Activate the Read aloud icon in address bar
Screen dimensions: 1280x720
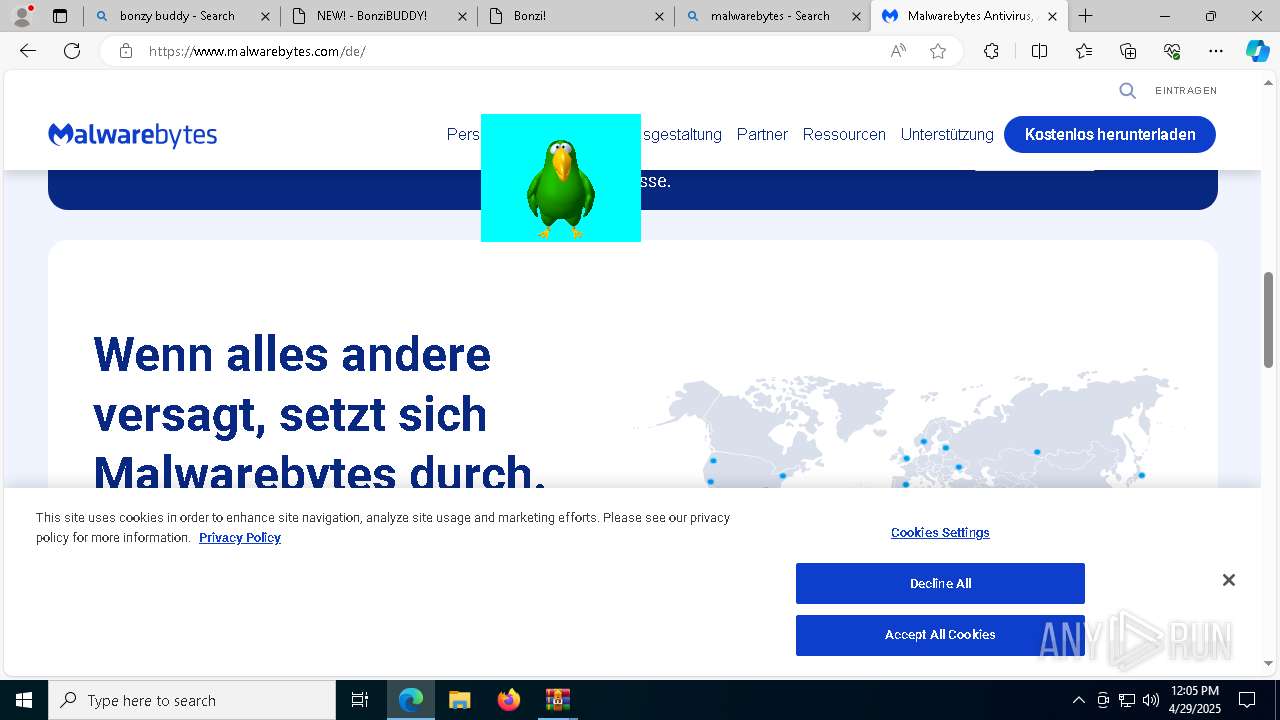(898, 51)
